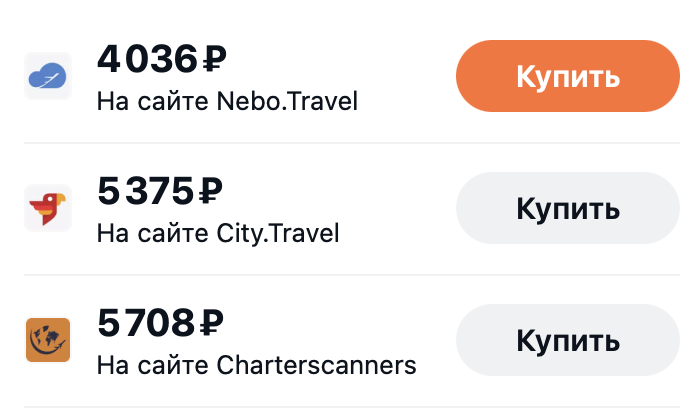The image size is (689, 412).
Task: Select the 5 708 price number
Action: point(147,324)
